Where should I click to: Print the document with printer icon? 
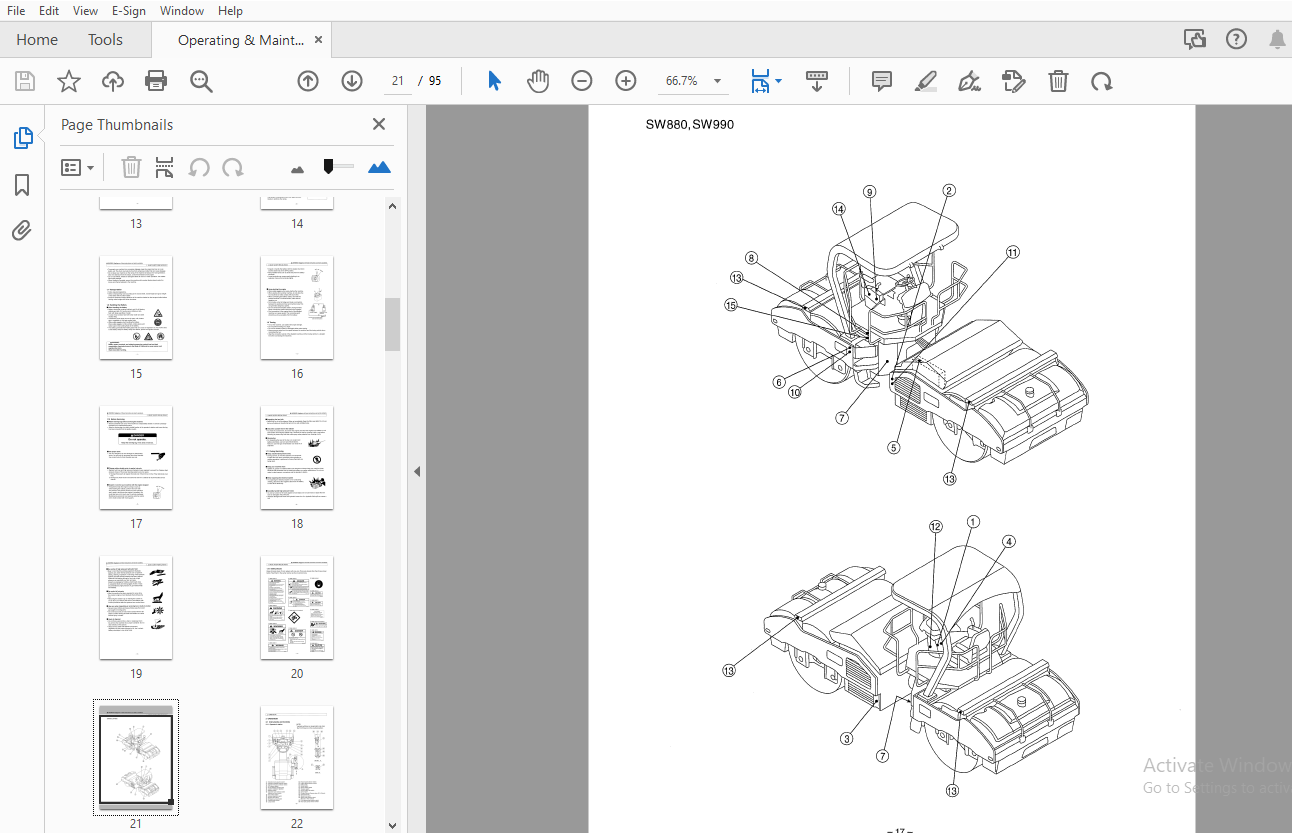(x=156, y=81)
